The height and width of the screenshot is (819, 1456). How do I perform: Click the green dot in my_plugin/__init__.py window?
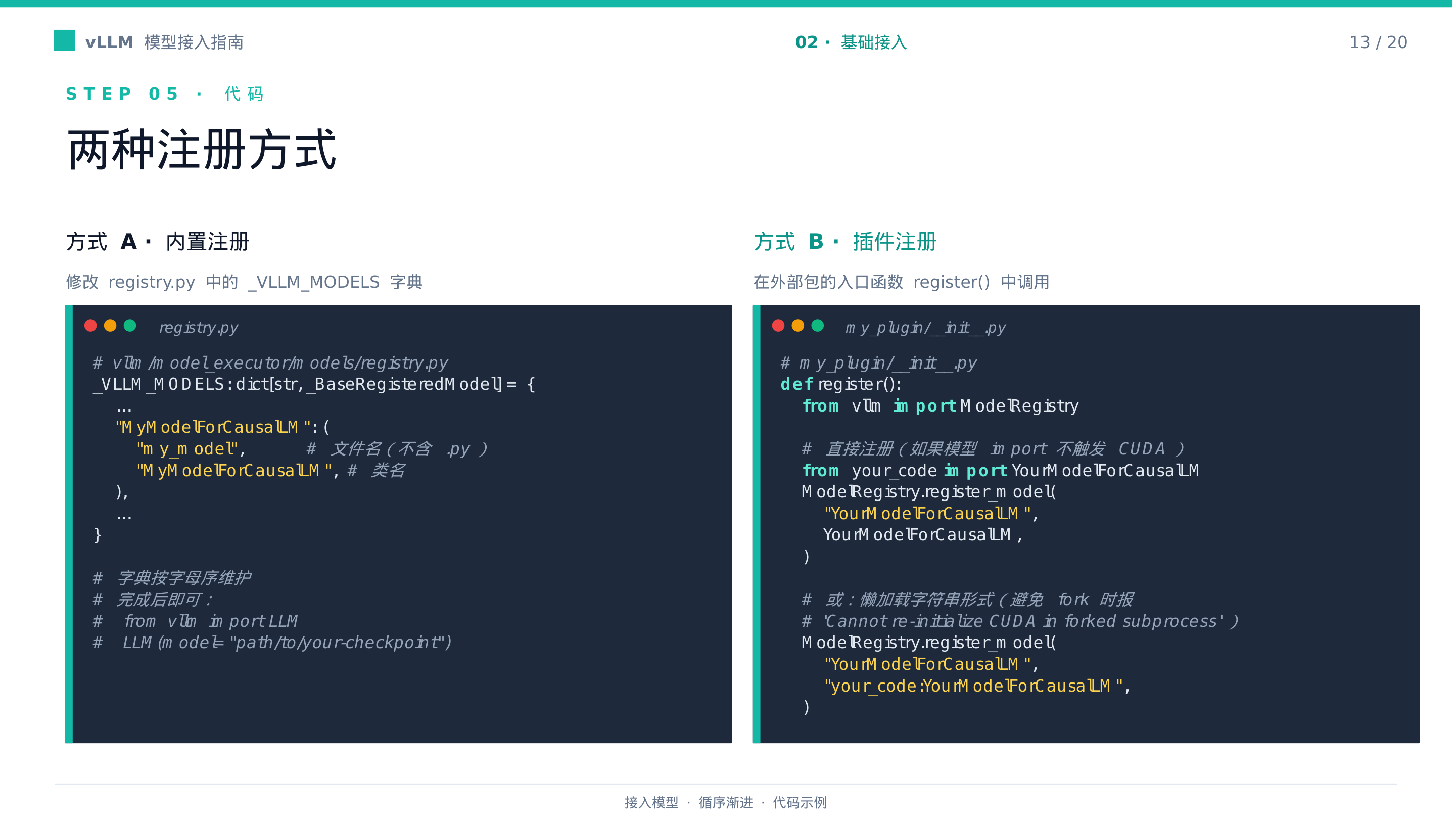pyautogui.click(x=818, y=326)
